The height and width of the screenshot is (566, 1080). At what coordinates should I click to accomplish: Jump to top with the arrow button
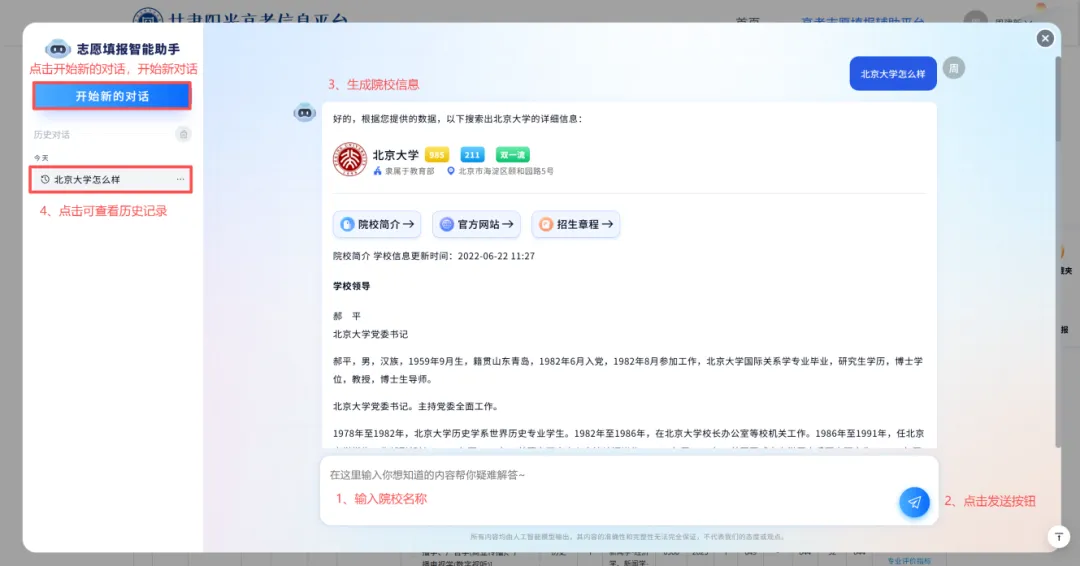click(x=1059, y=536)
